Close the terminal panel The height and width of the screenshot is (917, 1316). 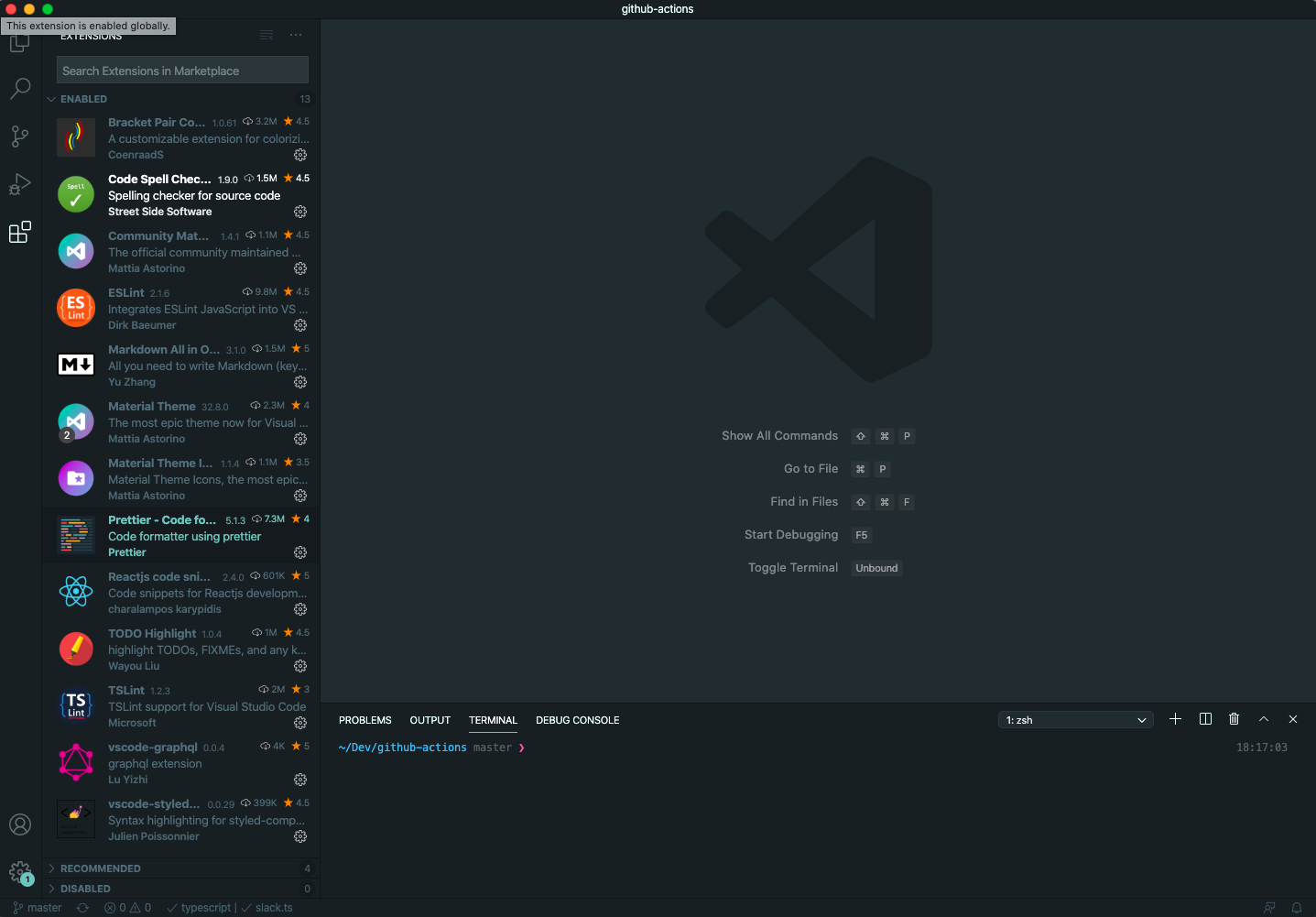(1293, 719)
